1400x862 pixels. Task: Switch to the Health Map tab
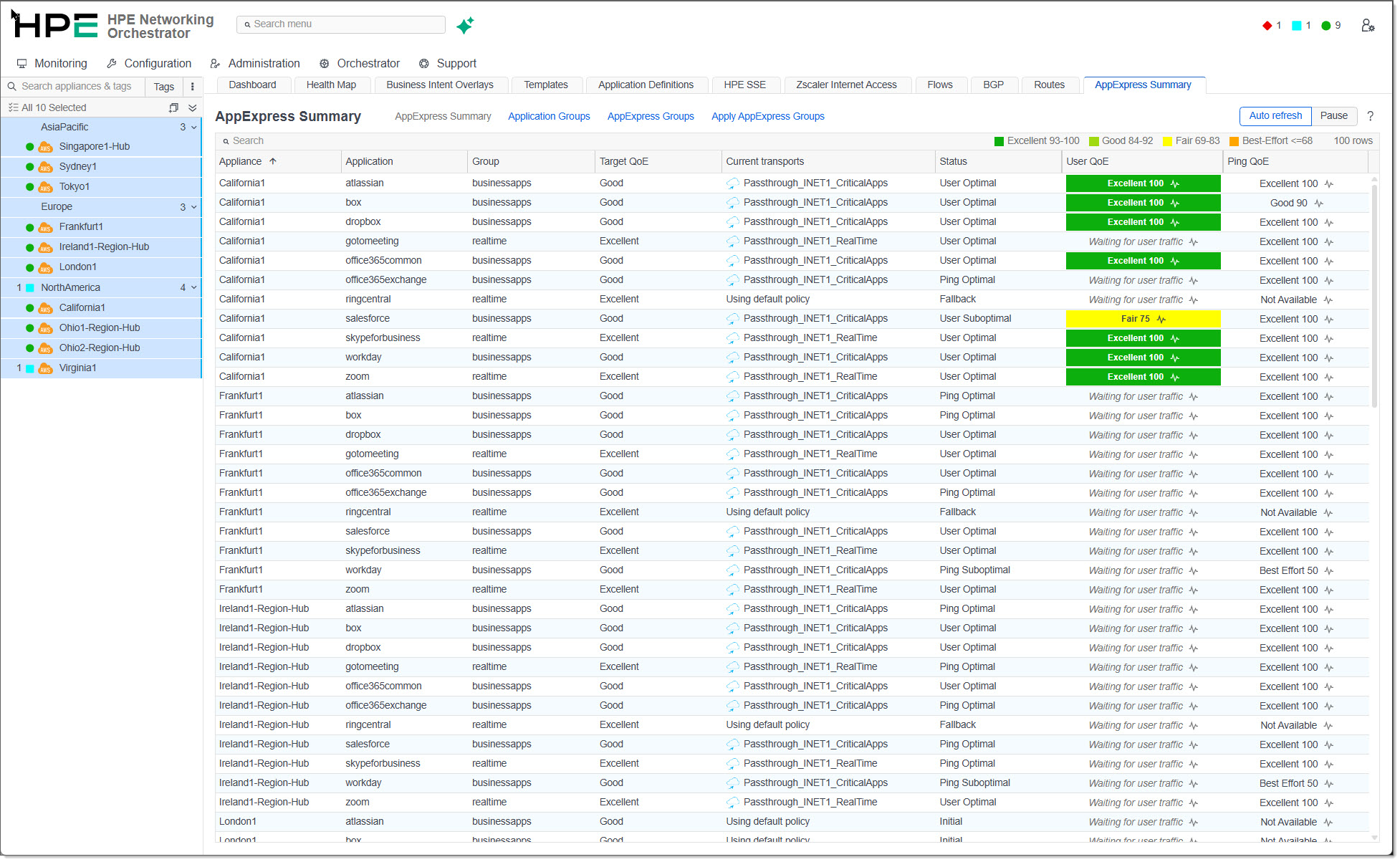(331, 85)
